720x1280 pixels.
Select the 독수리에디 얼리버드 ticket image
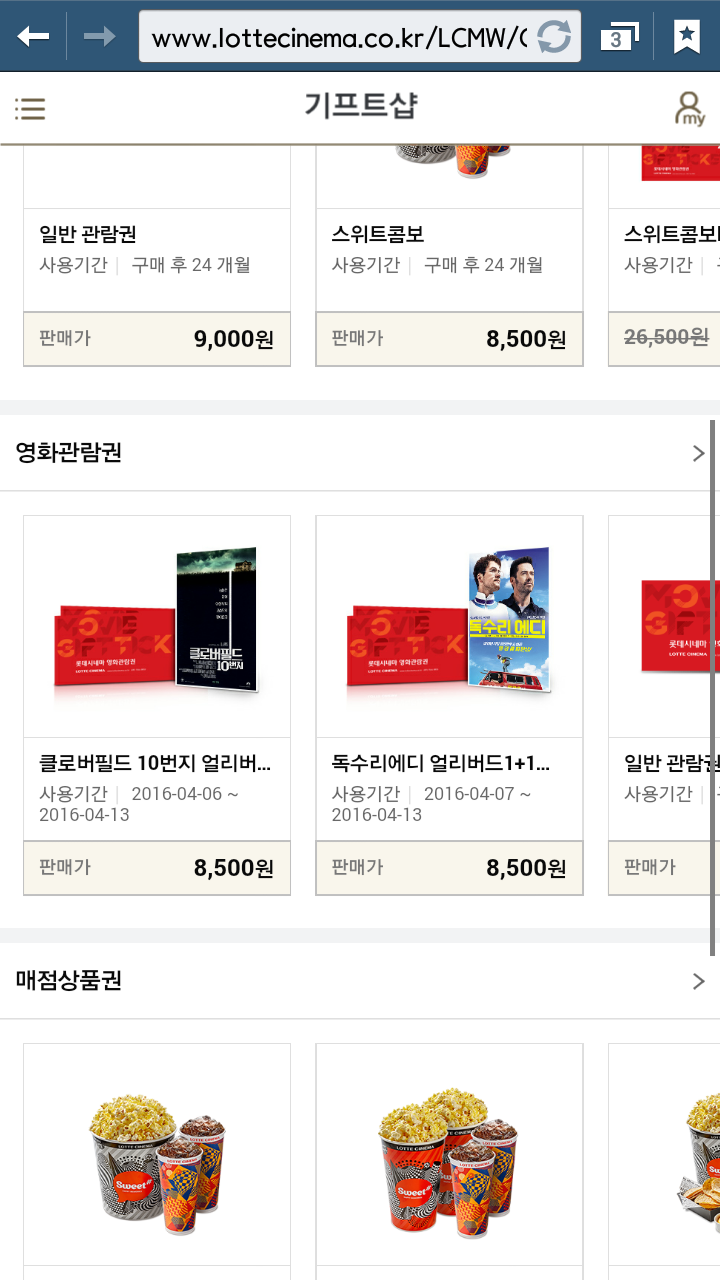tap(449, 627)
